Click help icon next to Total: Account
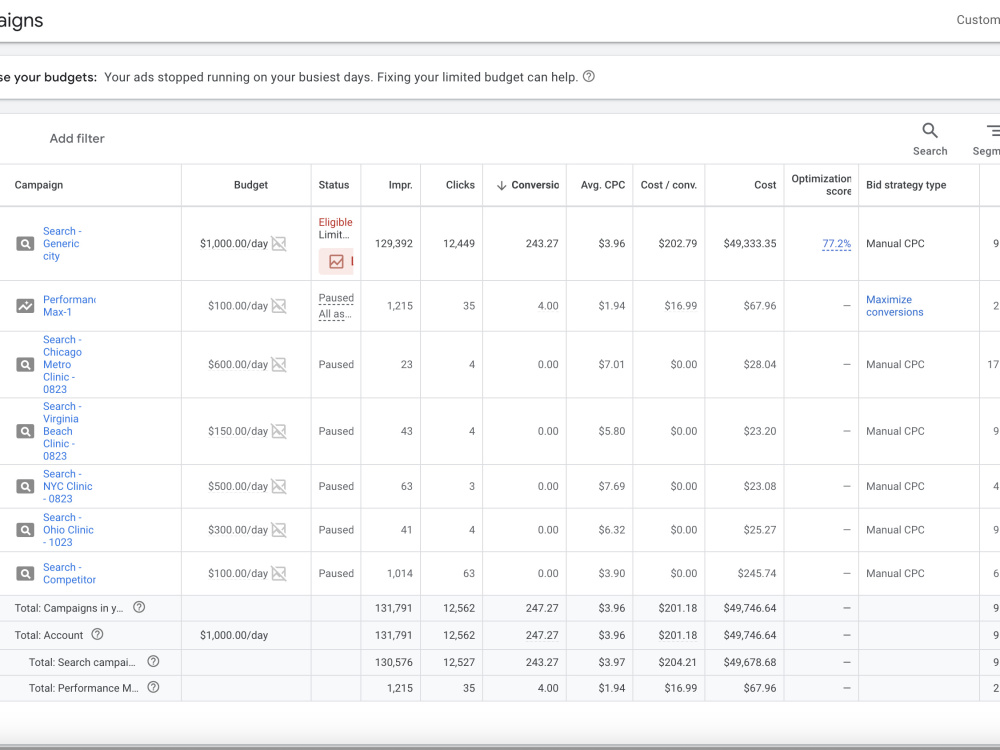 coord(97,635)
